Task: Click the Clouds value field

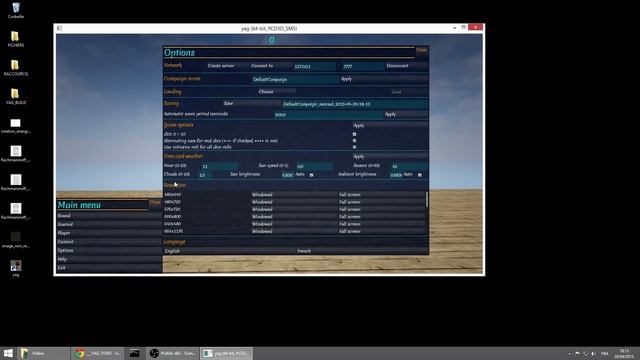Action: point(205,175)
